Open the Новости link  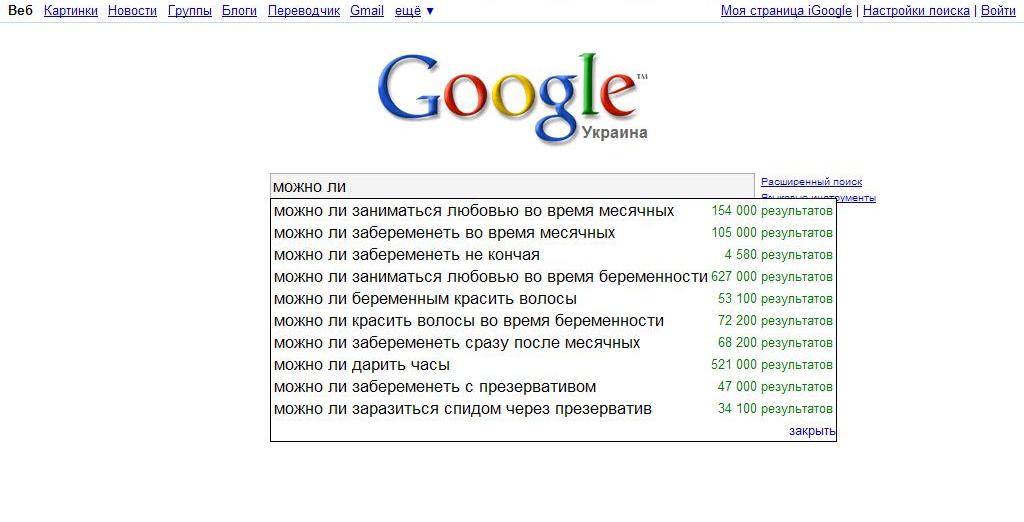pos(132,11)
